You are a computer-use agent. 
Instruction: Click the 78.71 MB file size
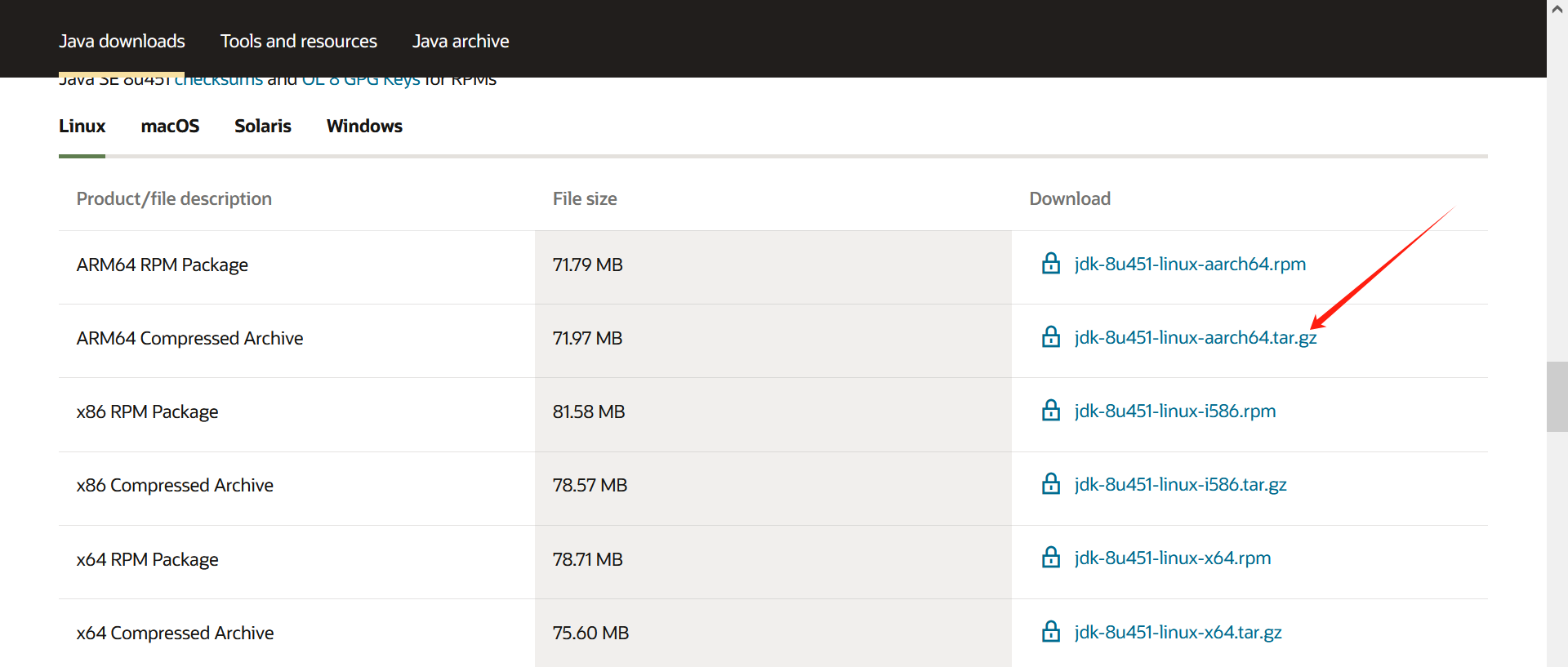(588, 559)
